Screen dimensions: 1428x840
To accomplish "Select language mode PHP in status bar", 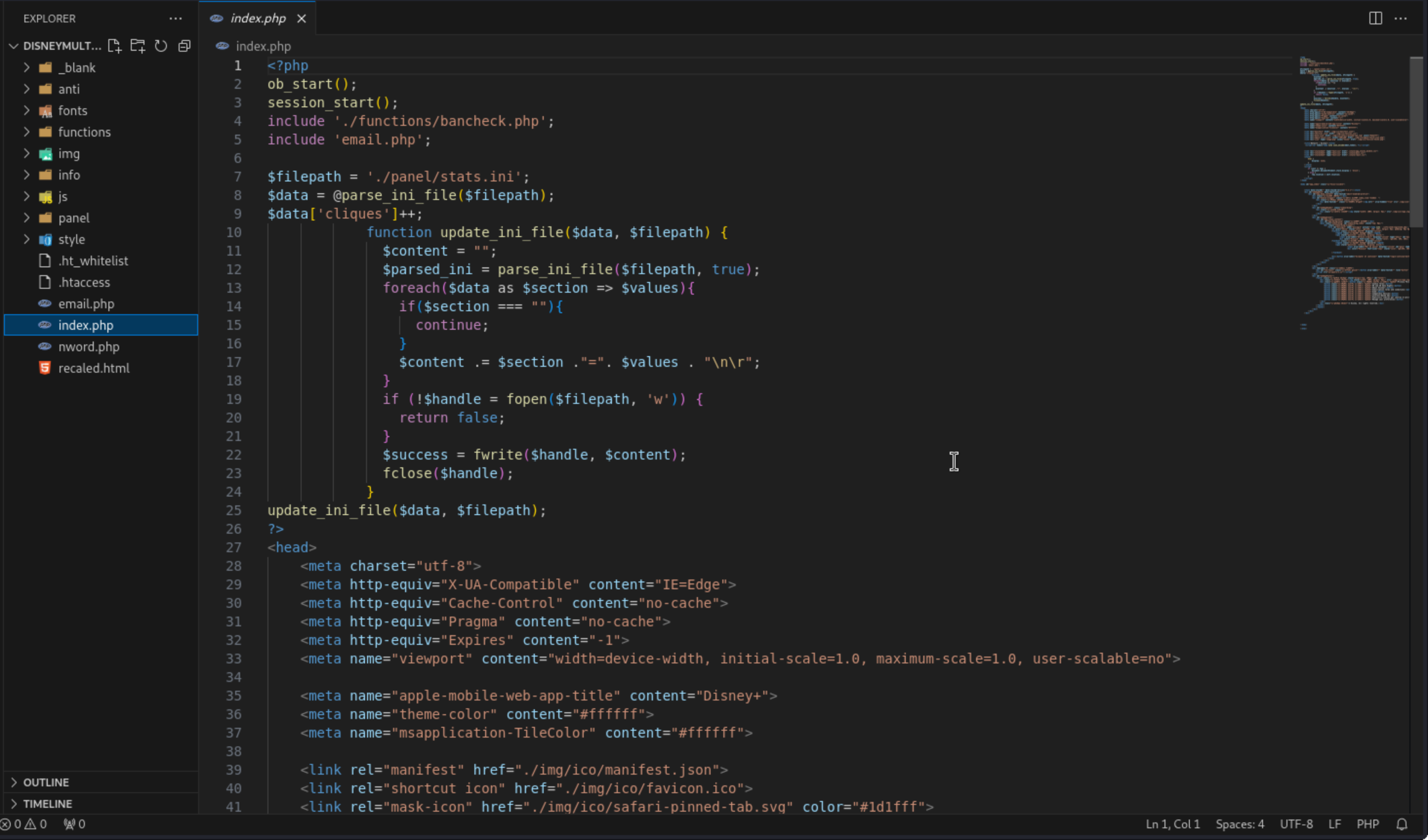I will click(1367, 824).
